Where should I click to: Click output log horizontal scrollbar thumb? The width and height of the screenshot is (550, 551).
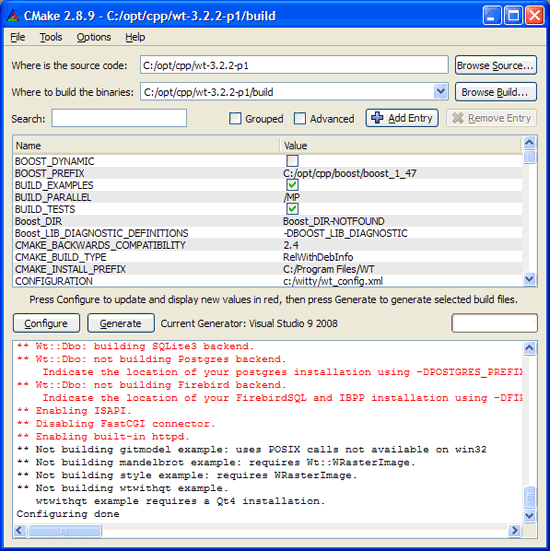click(x=65, y=530)
